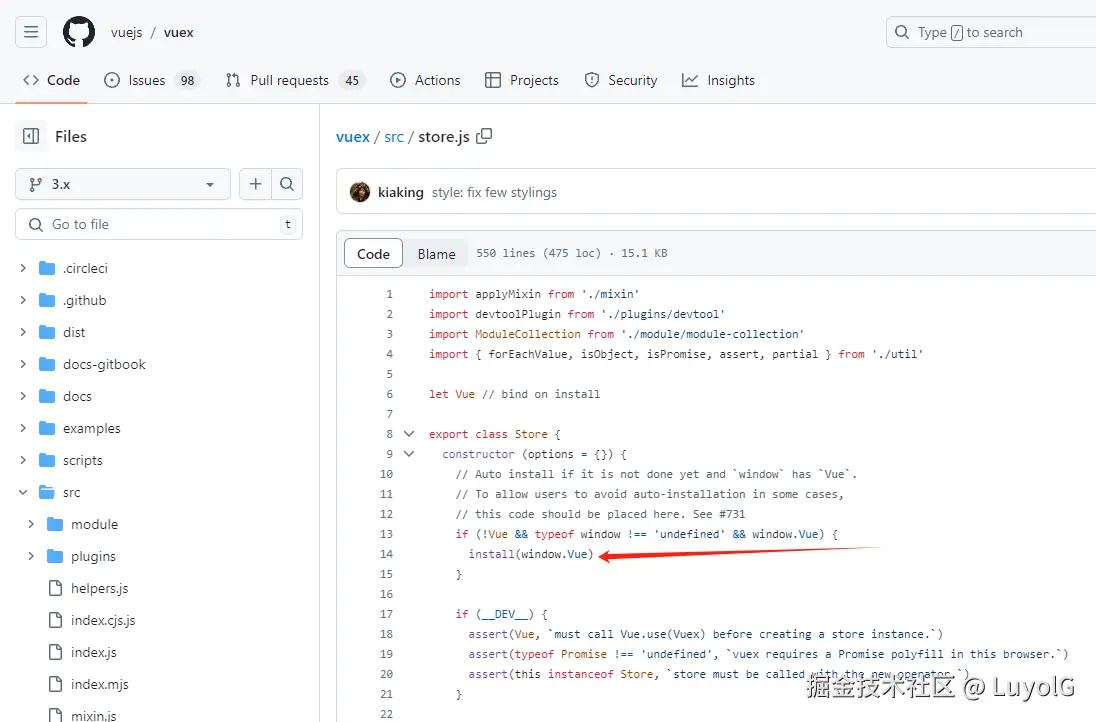The width and height of the screenshot is (1096, 722).
Task: Switch to the Projects tab
Action: click(x=522, y=80)
